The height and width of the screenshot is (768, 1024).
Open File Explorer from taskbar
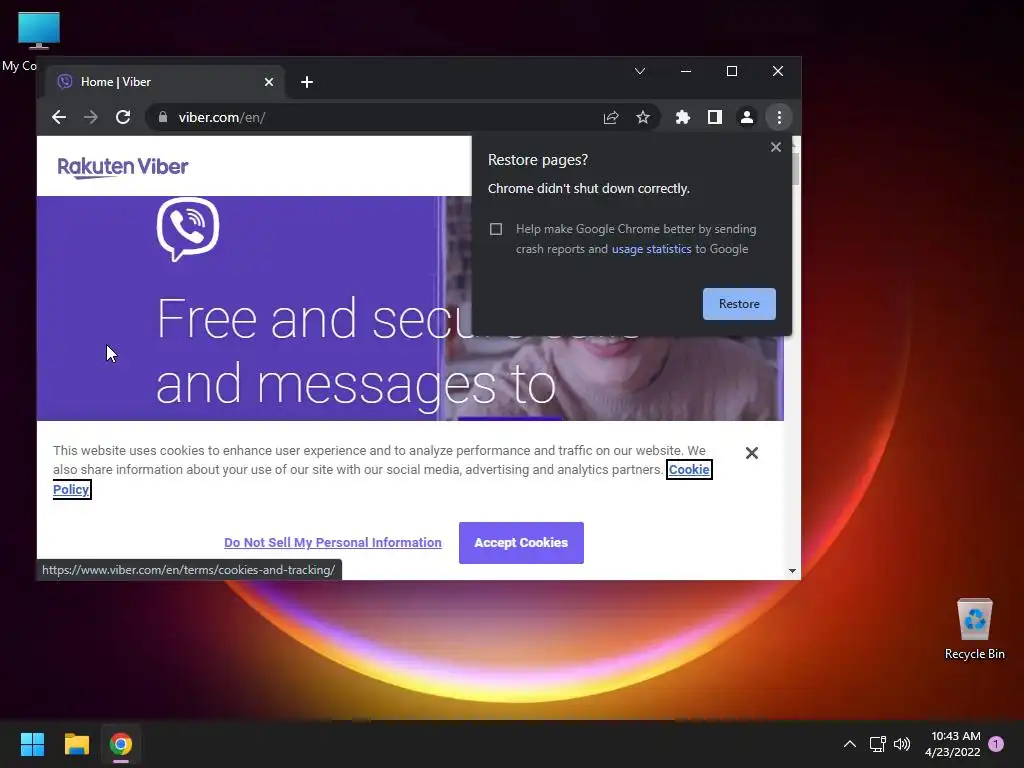[76, 744]
